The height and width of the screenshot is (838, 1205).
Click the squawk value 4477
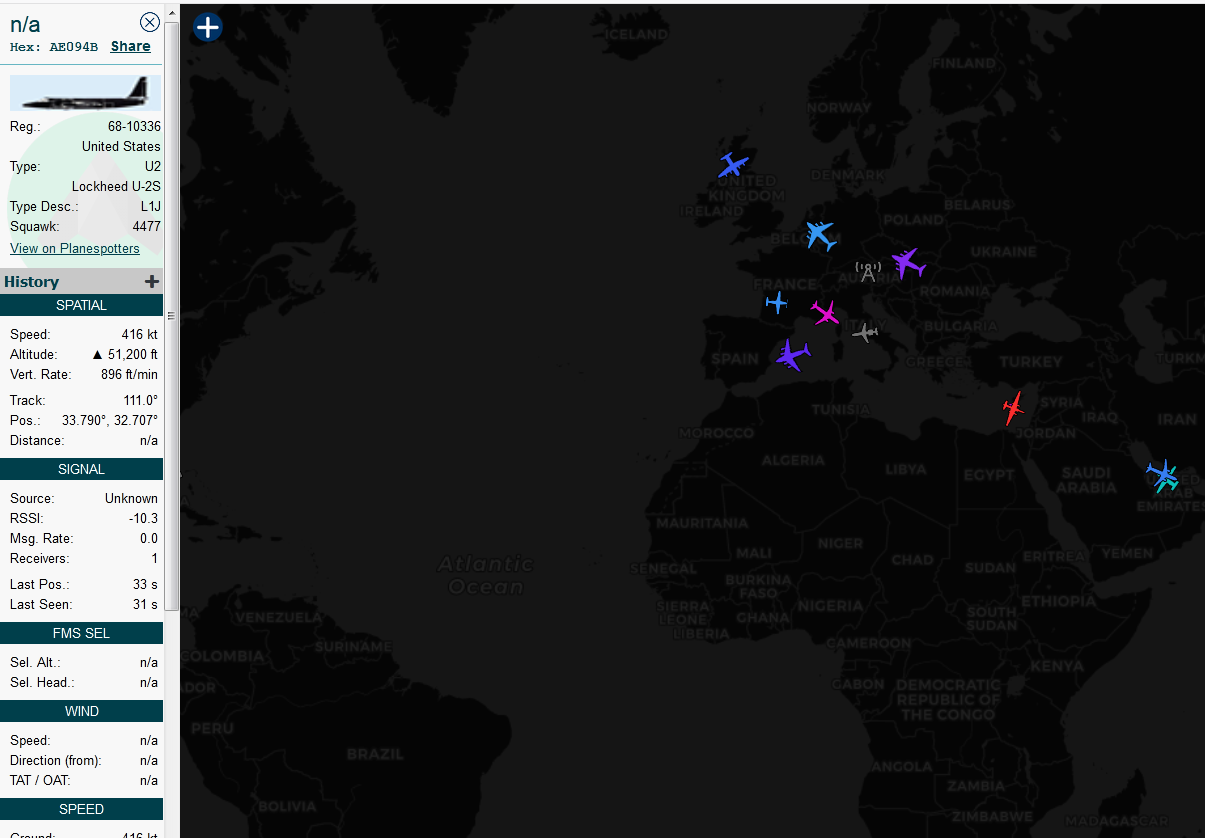(146, 226)
